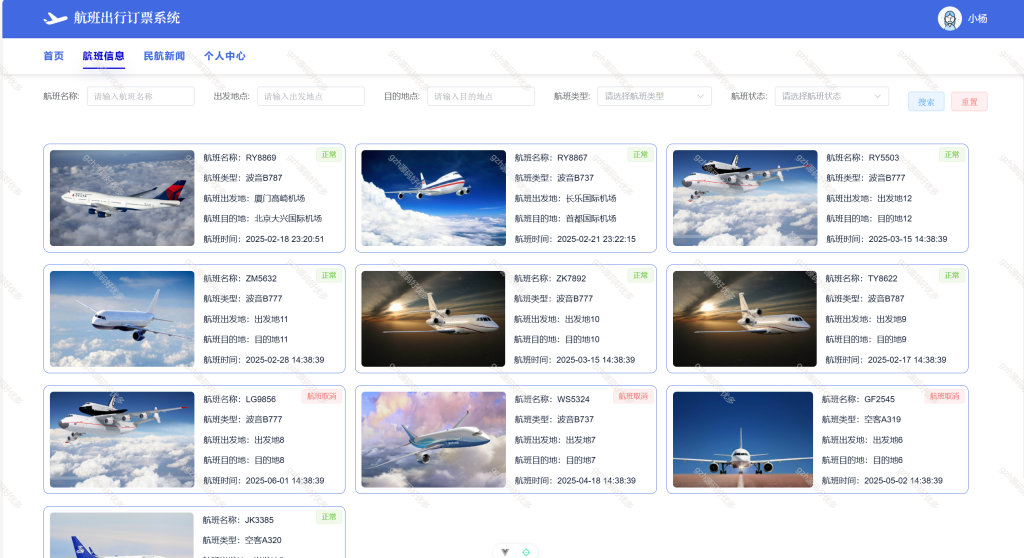Click flight time 2025-05-02 14:38:39
1024x558 pixels.
903,481
